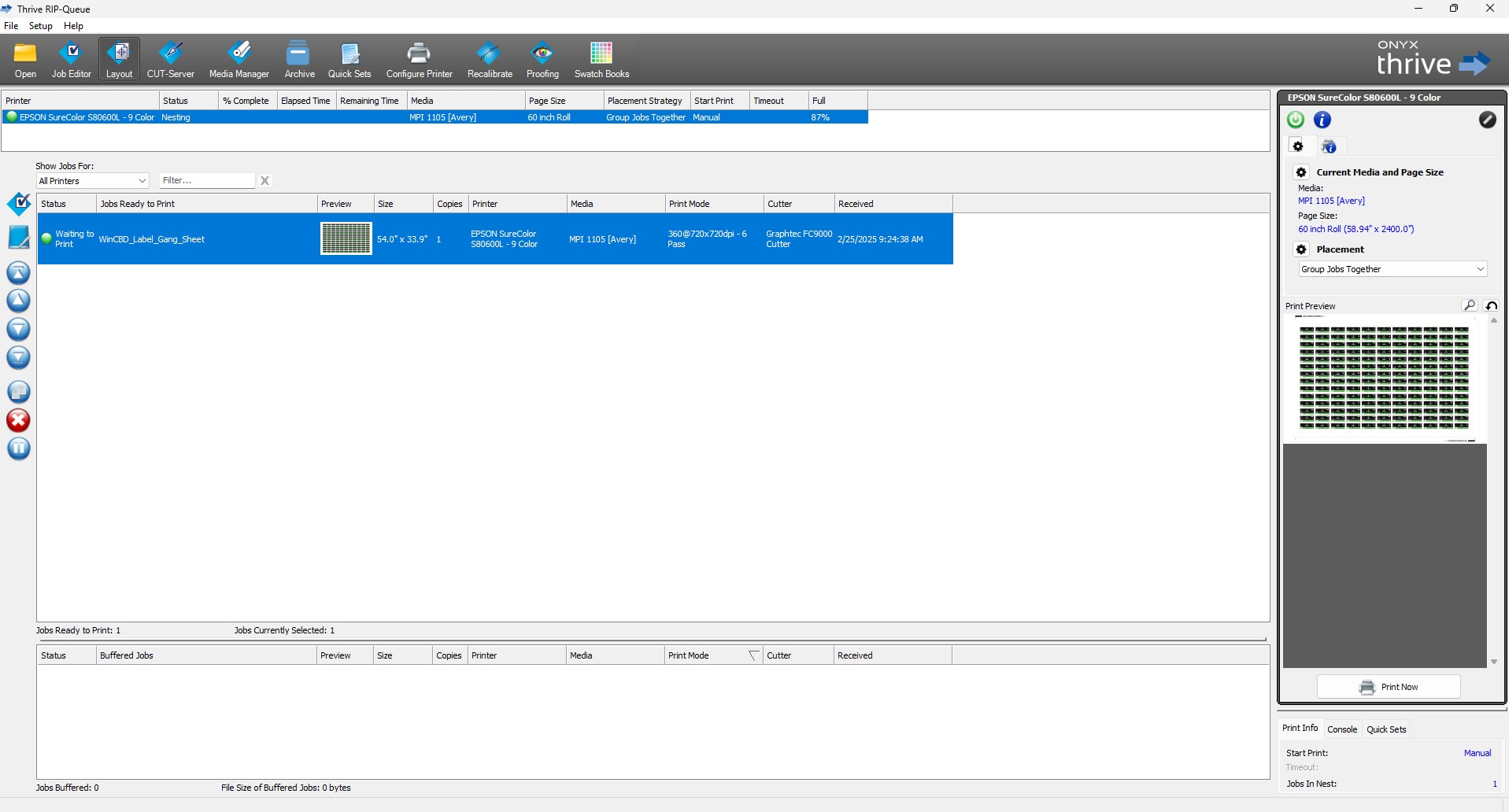The width and height of the screenshot is (1509, 812).
Task: Click the Jobs In Nest value 1
Action: (1495, 784)
